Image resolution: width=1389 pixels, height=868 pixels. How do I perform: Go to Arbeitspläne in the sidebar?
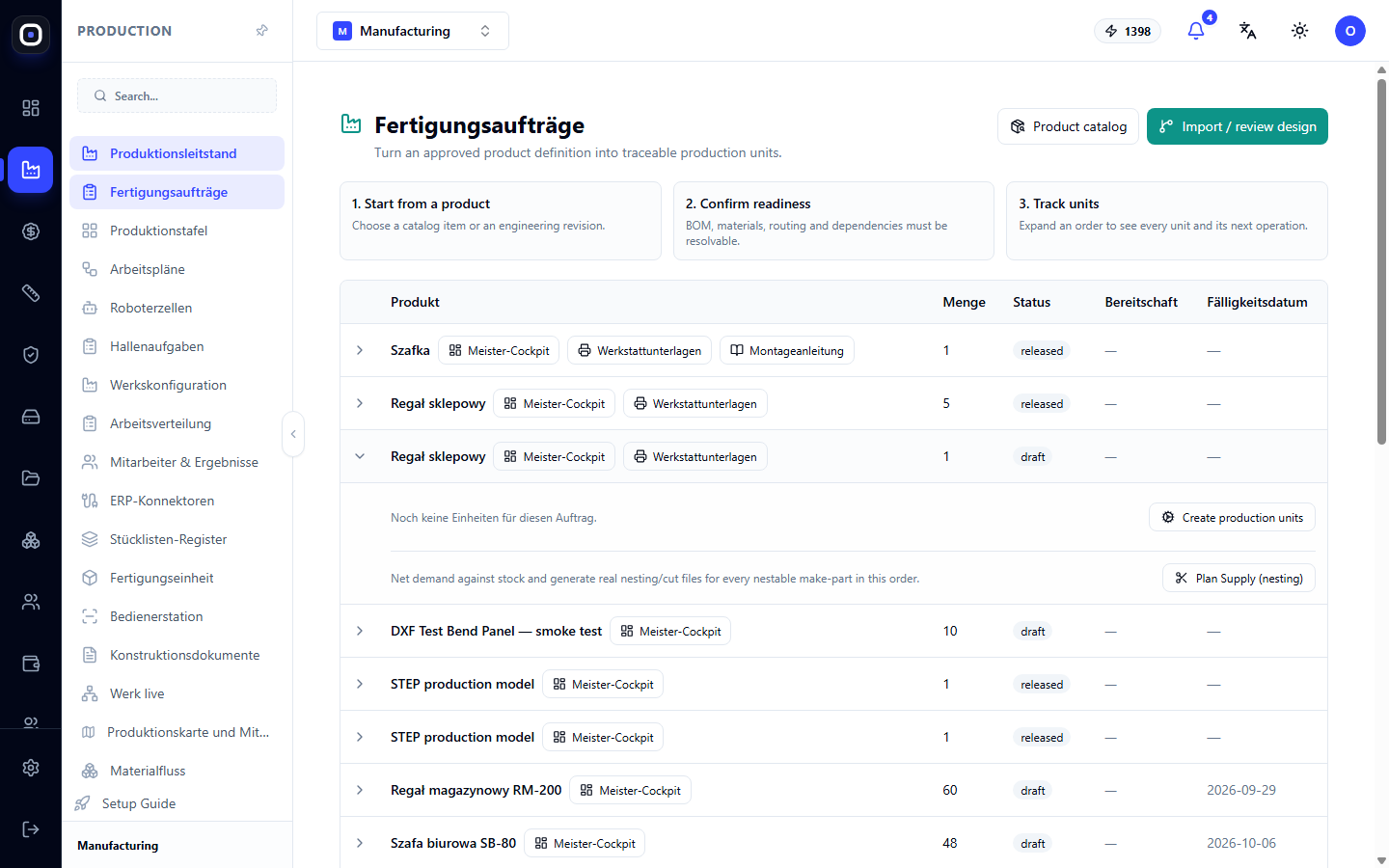pyautogui.click(x=177, y=269)
